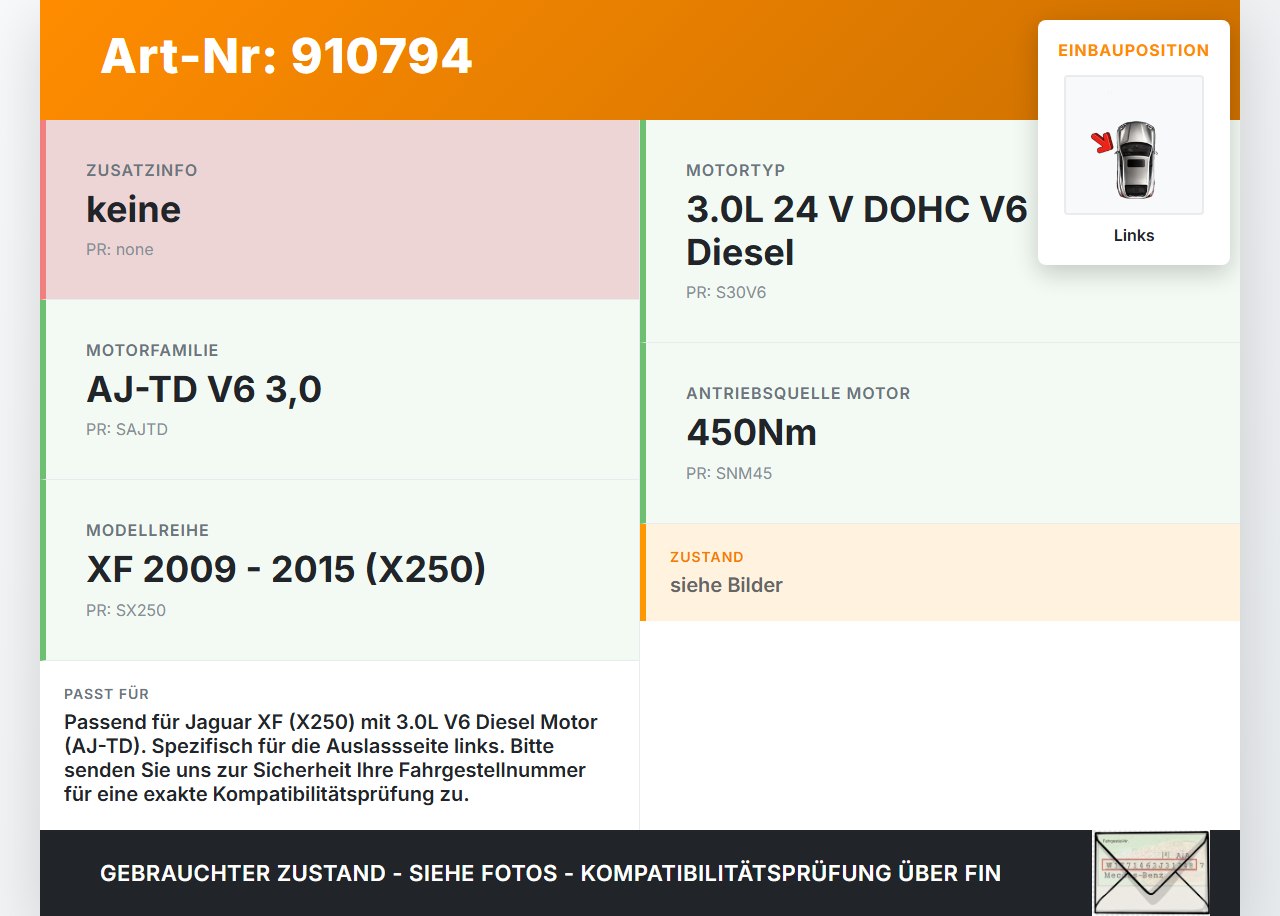Click the Motortyp 3.0L 24 V DOHC V6 Diesel value

point(857,231)
